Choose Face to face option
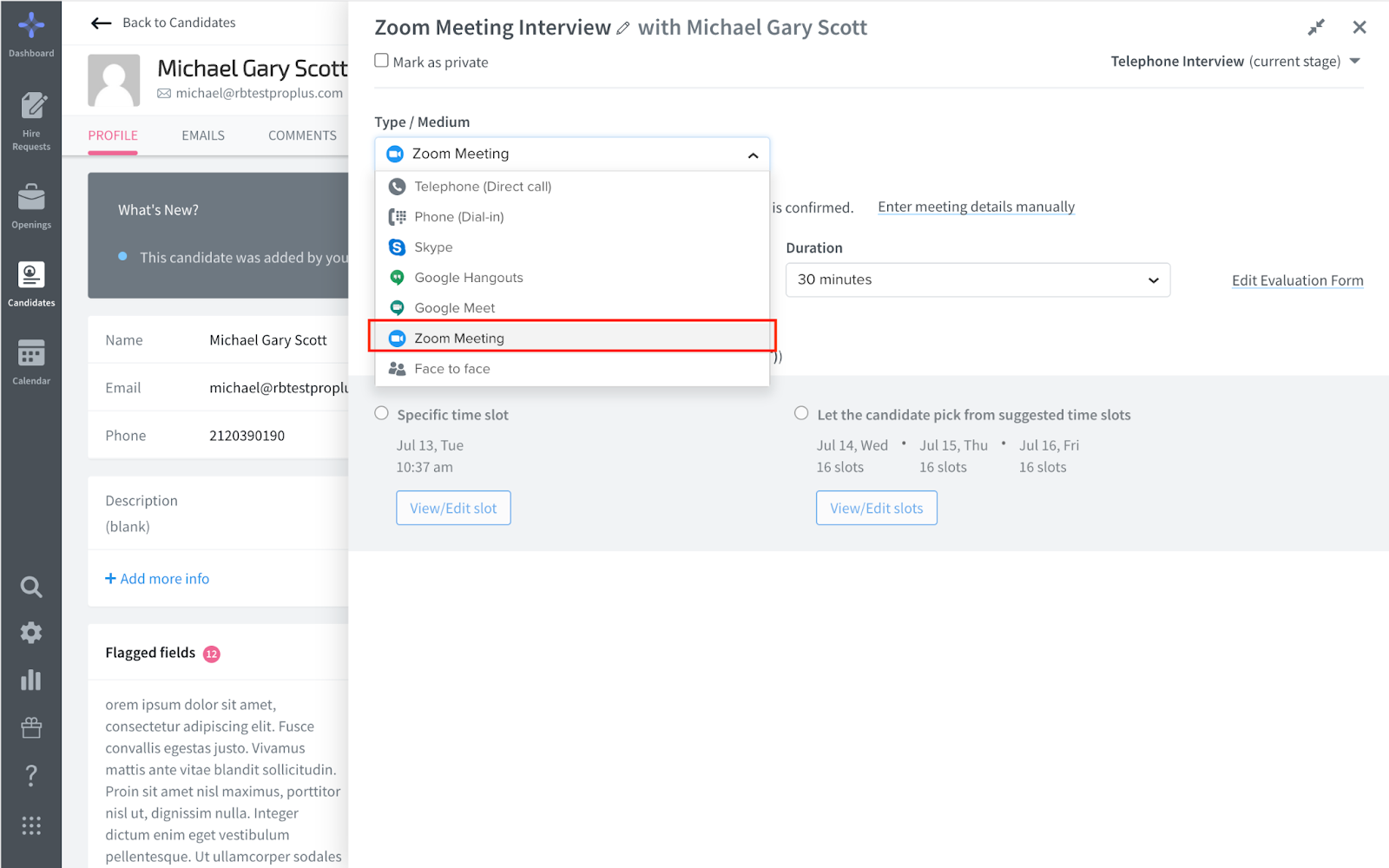The image size is (1389, 868). [572, 369]
